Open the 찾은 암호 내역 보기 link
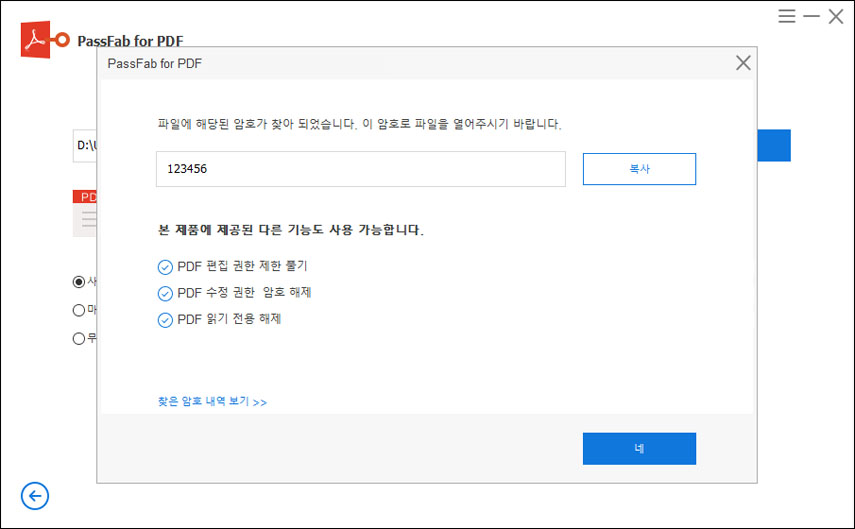The width and height of the screenshot is (855, 529). (212, 402)
